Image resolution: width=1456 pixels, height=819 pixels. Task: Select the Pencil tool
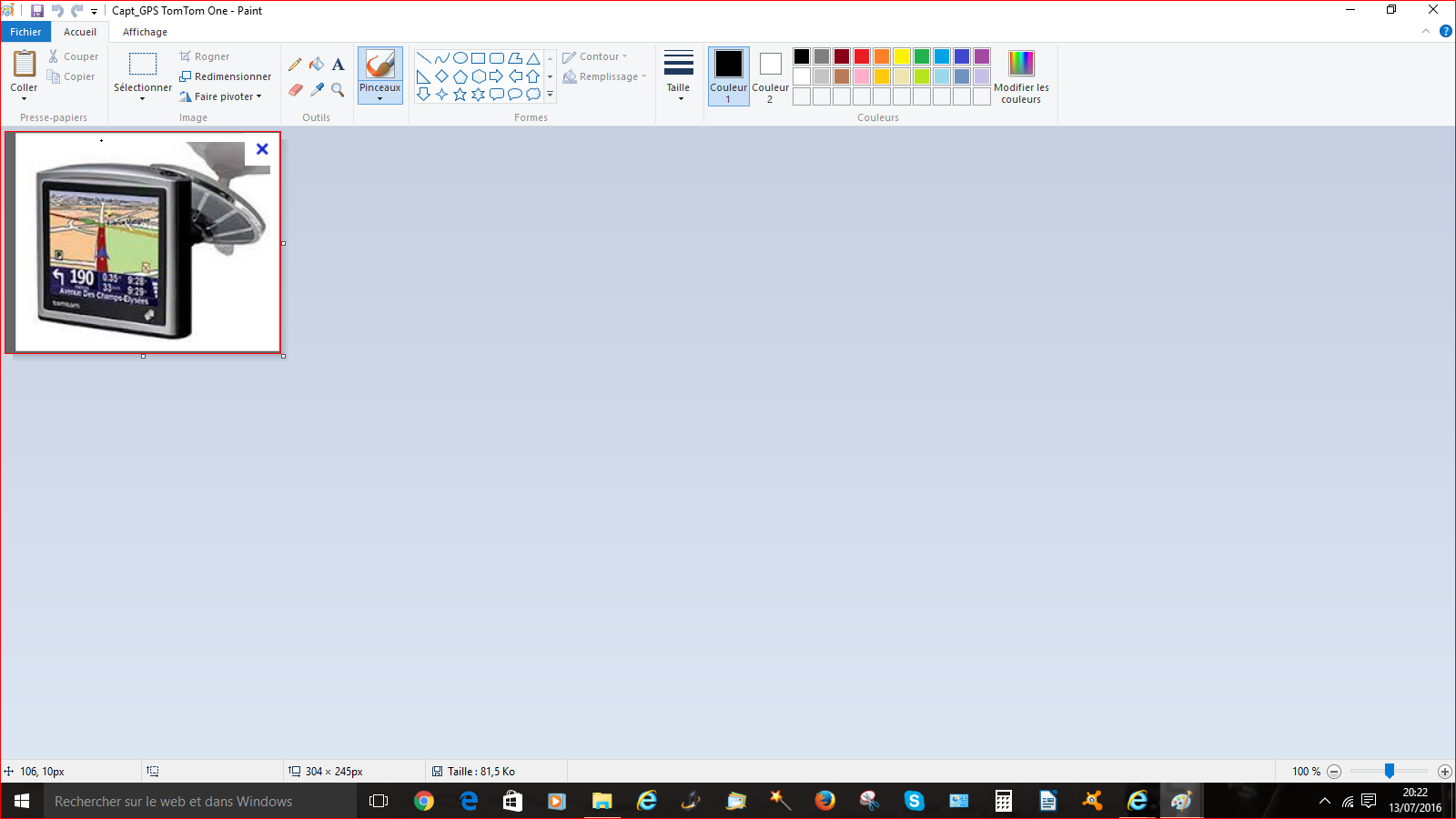(x=295, y=65)
